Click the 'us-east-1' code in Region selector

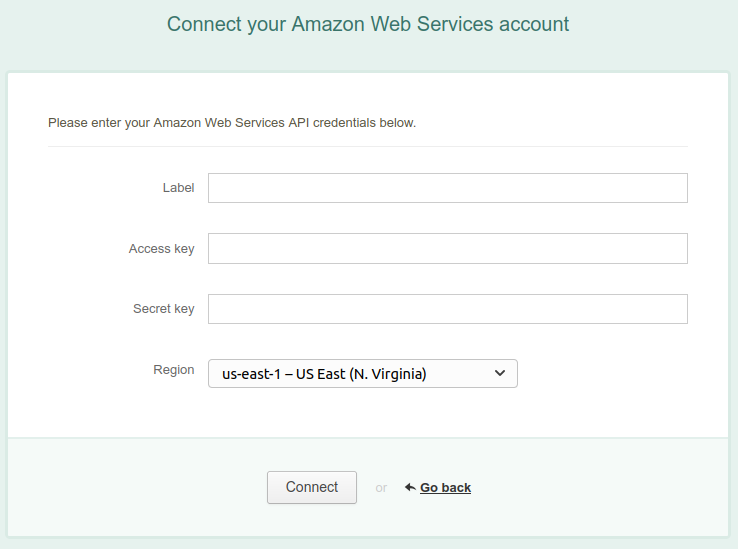click(251, 374)
